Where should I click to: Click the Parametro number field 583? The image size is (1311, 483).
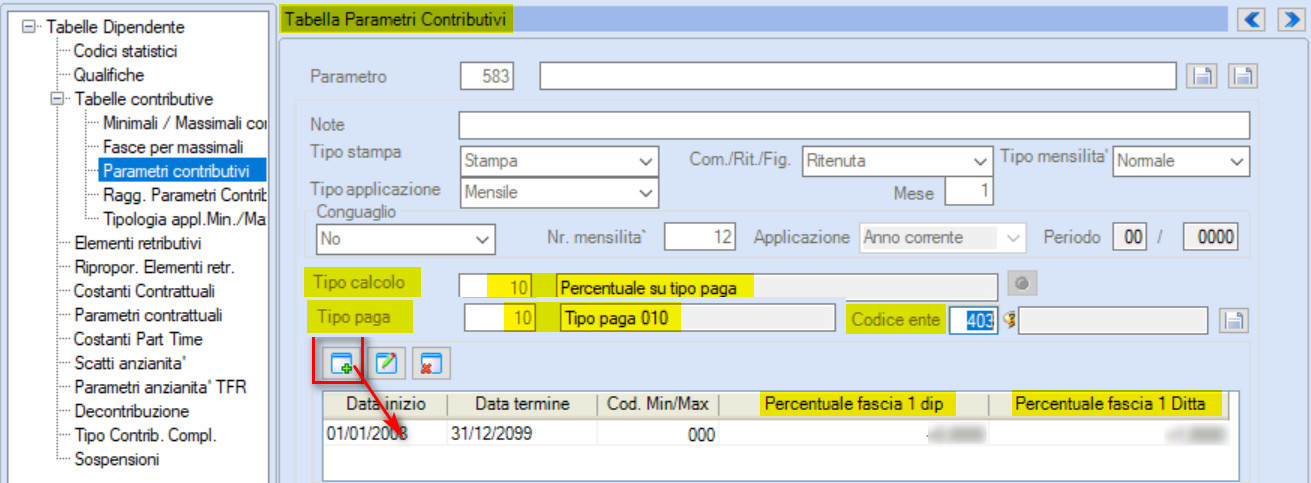pos(487,76)
